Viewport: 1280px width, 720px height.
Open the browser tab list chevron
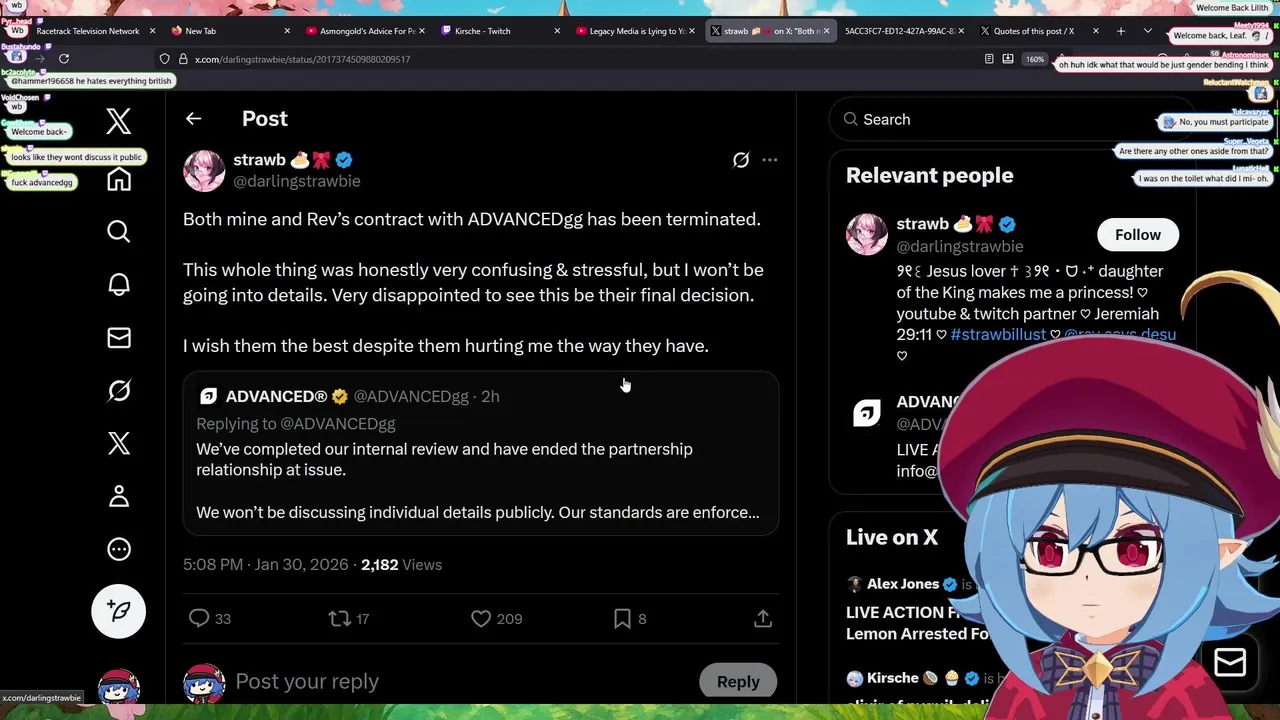point(1147,31)
